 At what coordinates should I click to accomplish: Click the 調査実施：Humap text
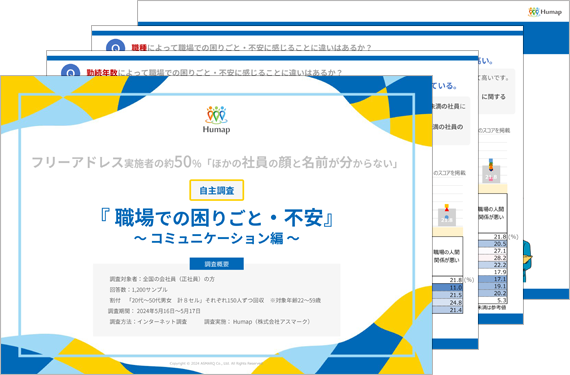coord(257,322)
